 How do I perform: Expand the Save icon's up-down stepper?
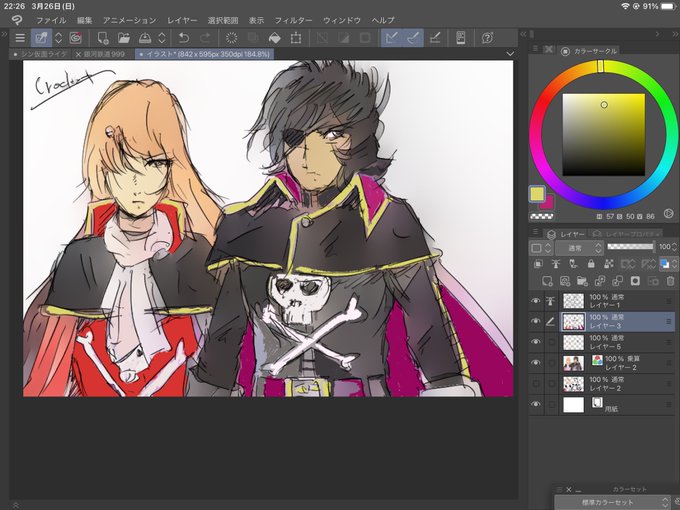(x=162, y=38)
